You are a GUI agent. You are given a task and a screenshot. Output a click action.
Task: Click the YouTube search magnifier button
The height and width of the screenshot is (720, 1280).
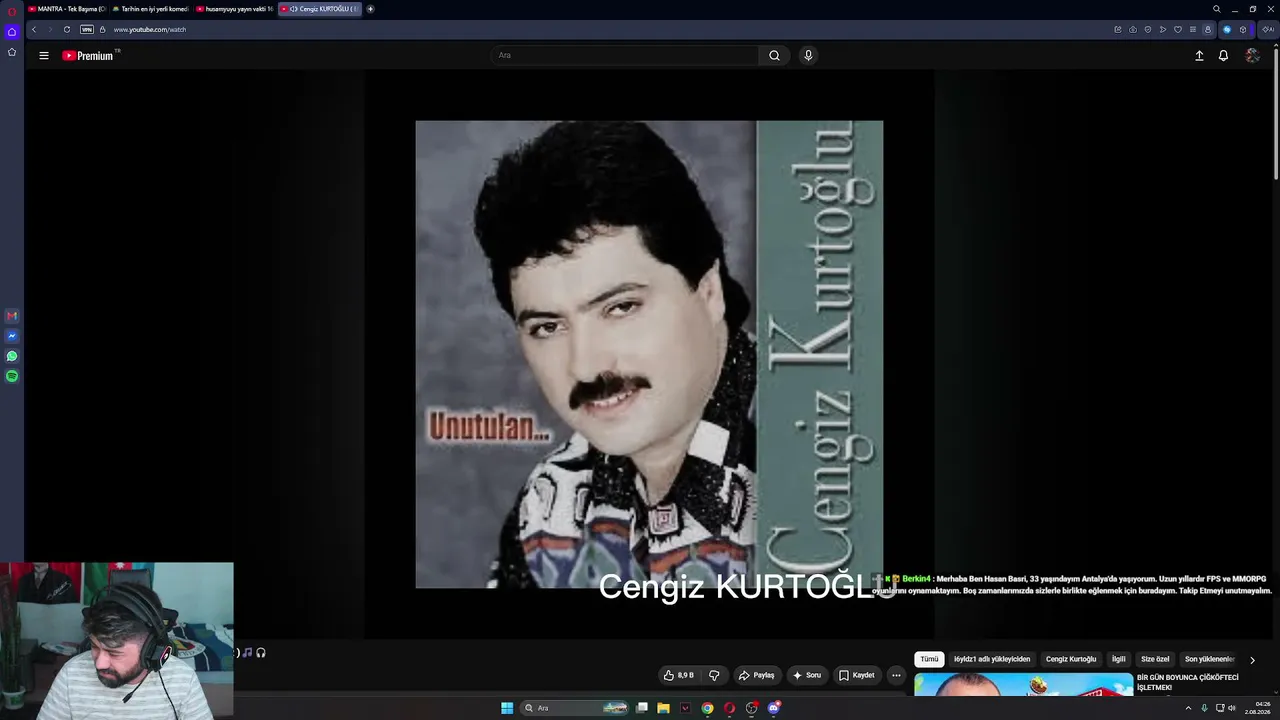pyautogui.click(x=774, y=56)
